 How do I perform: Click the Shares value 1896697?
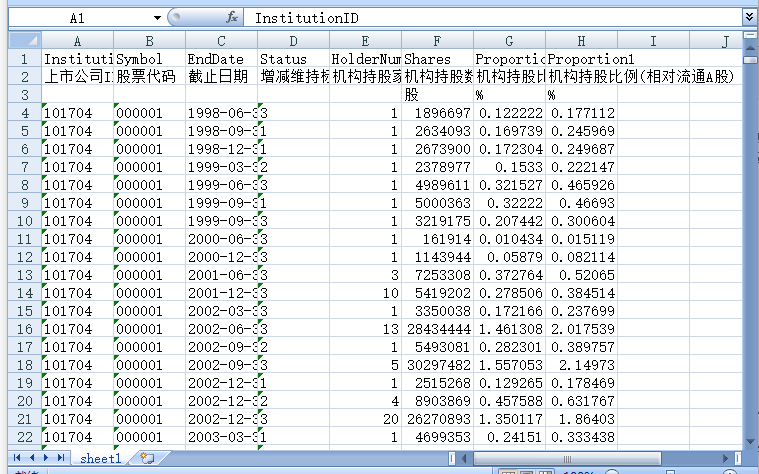437,113
